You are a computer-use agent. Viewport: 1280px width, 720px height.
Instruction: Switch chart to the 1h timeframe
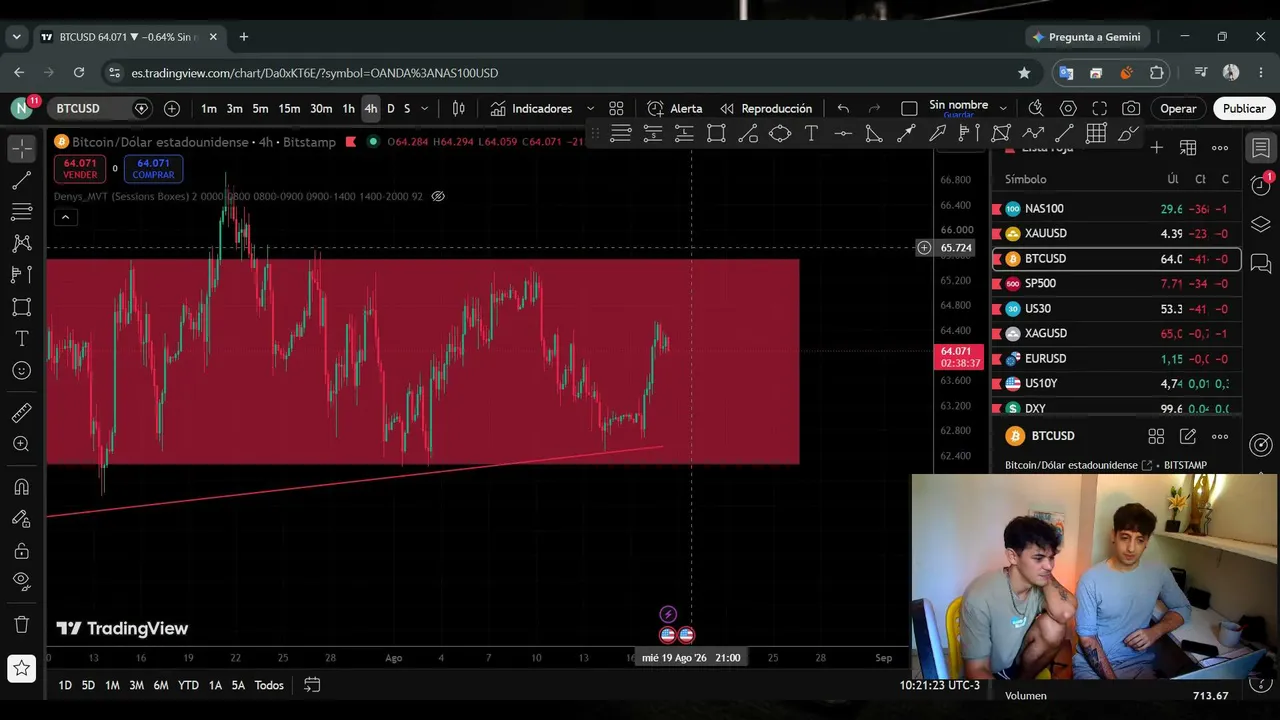[x=348, y=108]
